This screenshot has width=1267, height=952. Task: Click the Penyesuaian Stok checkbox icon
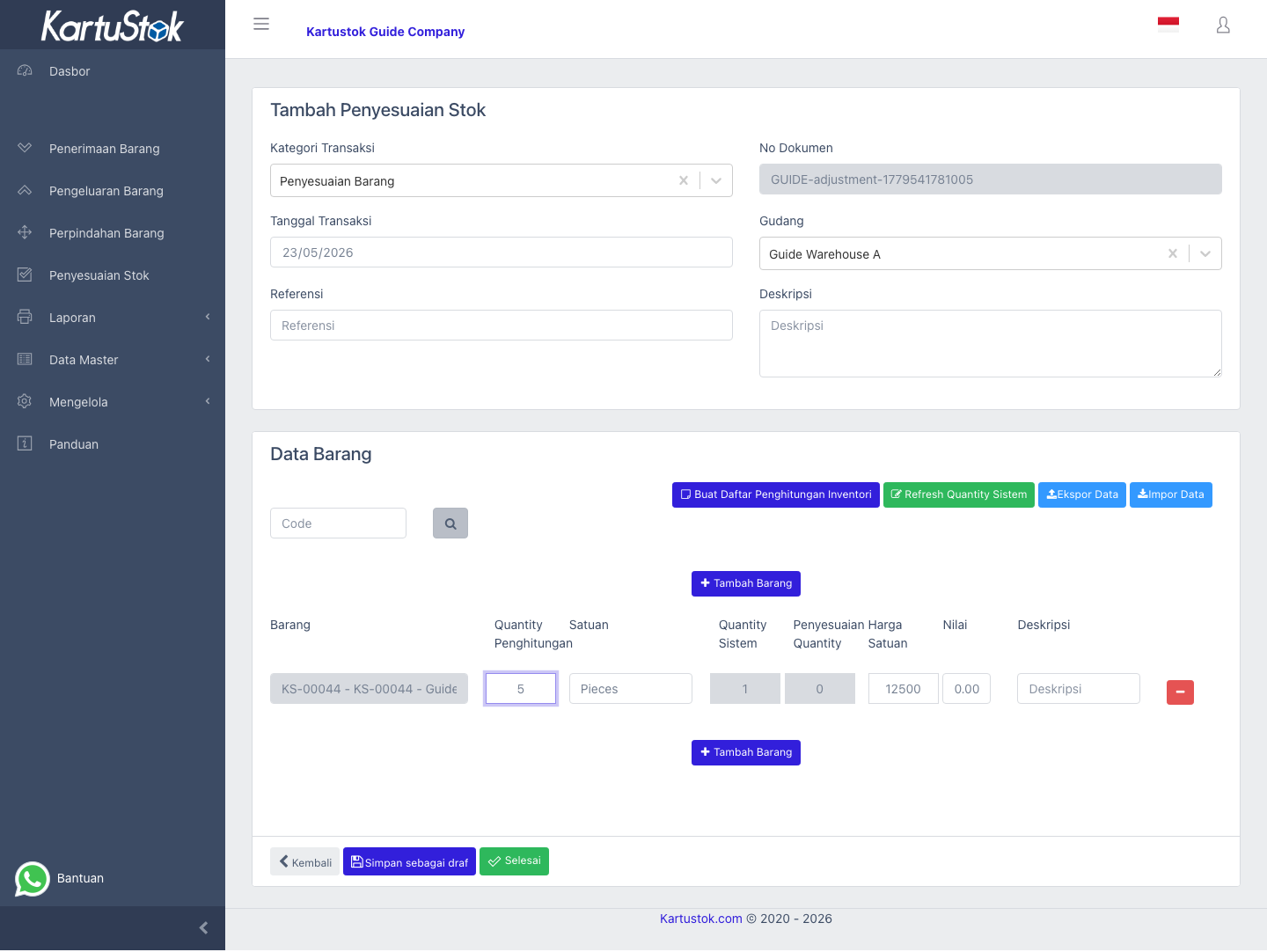pyautogui.click(x=25, y=275)
